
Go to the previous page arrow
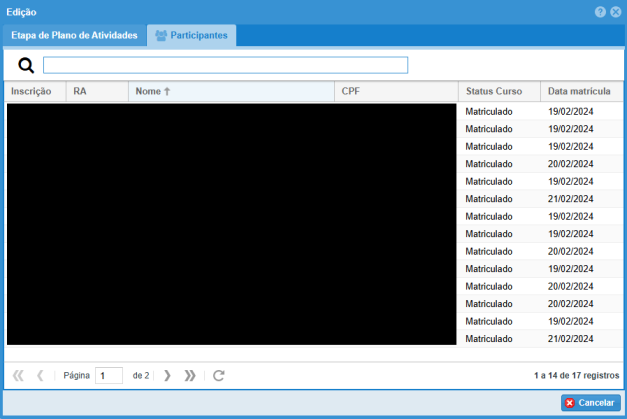(x=40, y=376)
